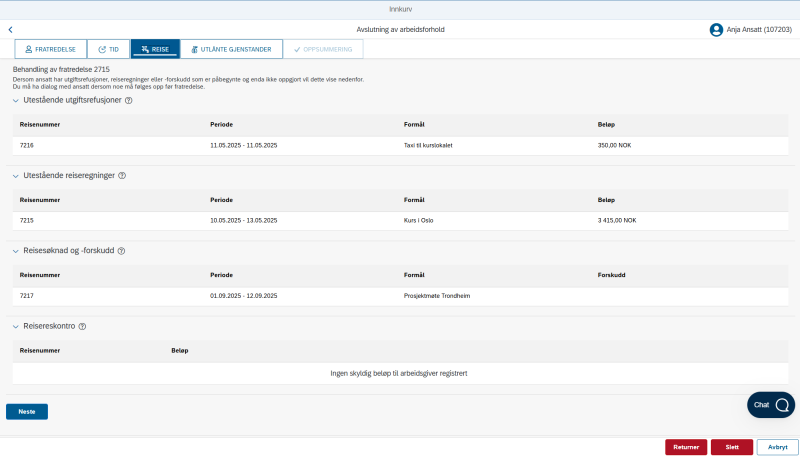Collapse the Utestående utgiftsrefusjoner section
This screenshot has height=456, width=800.
pos(15,101)
